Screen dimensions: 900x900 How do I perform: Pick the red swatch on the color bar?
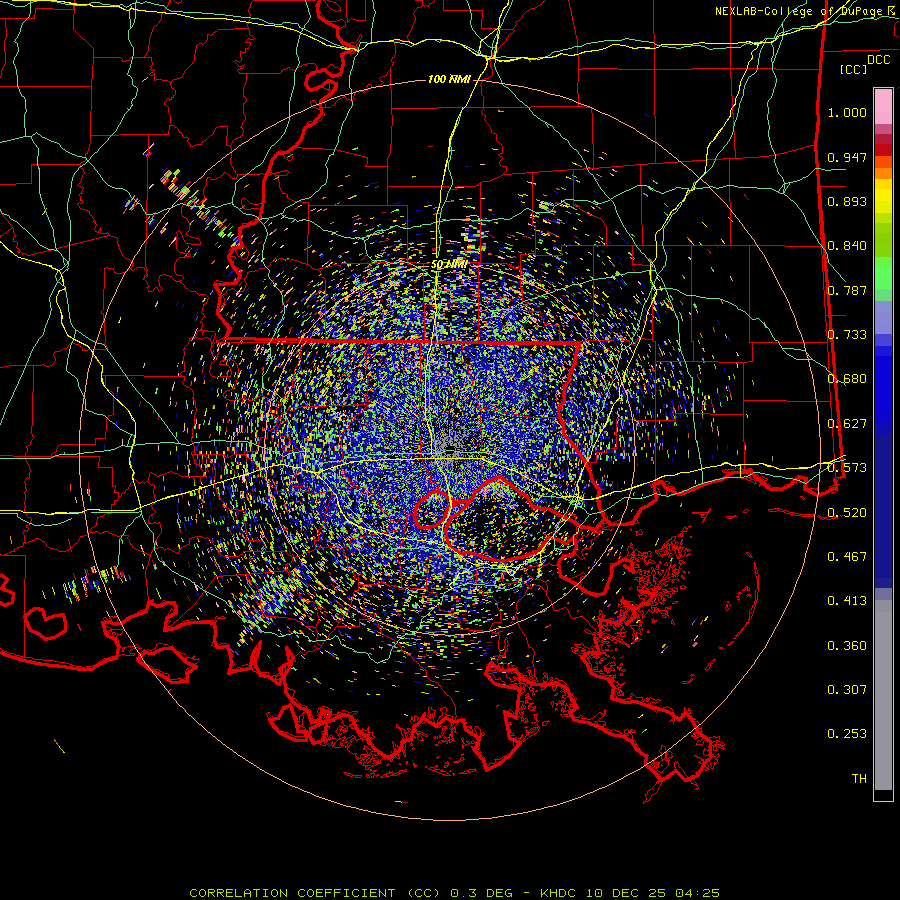(883, 150)
